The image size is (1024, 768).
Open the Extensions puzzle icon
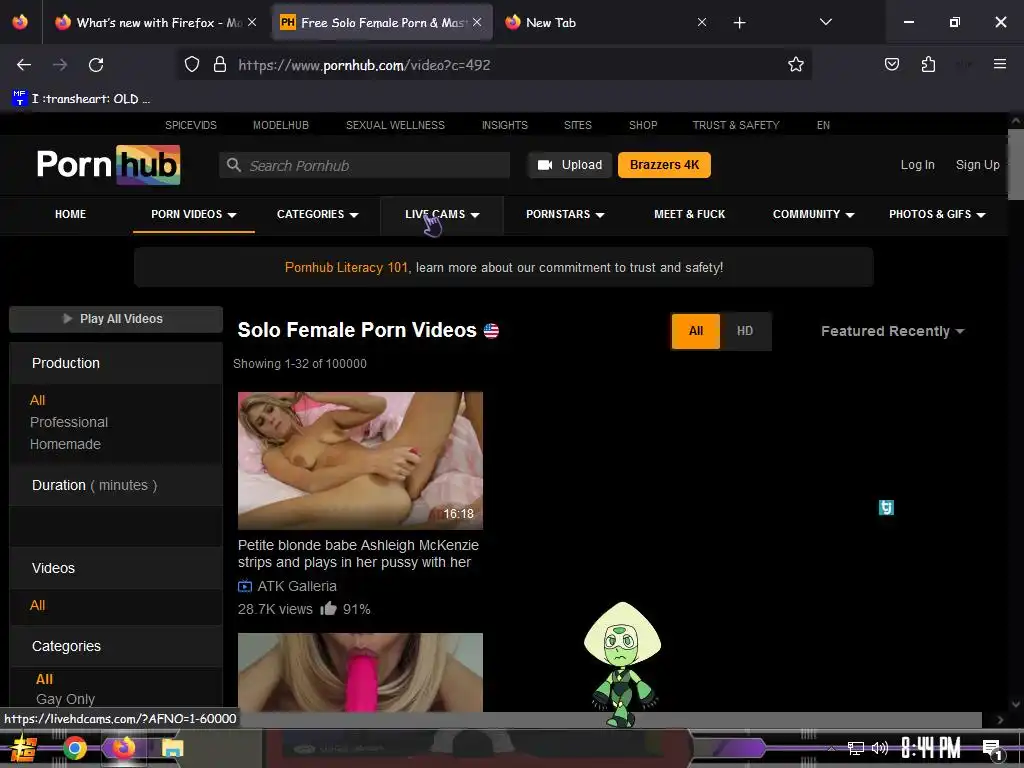coord(928,64)
